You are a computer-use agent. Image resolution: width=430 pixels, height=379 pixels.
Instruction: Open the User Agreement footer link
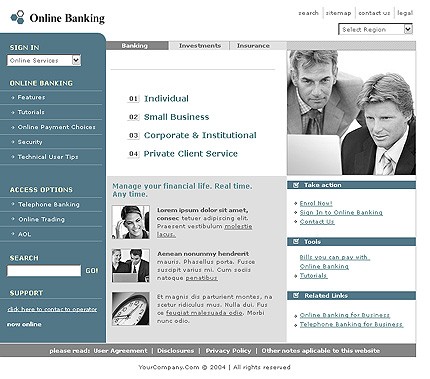coord(120,351)
